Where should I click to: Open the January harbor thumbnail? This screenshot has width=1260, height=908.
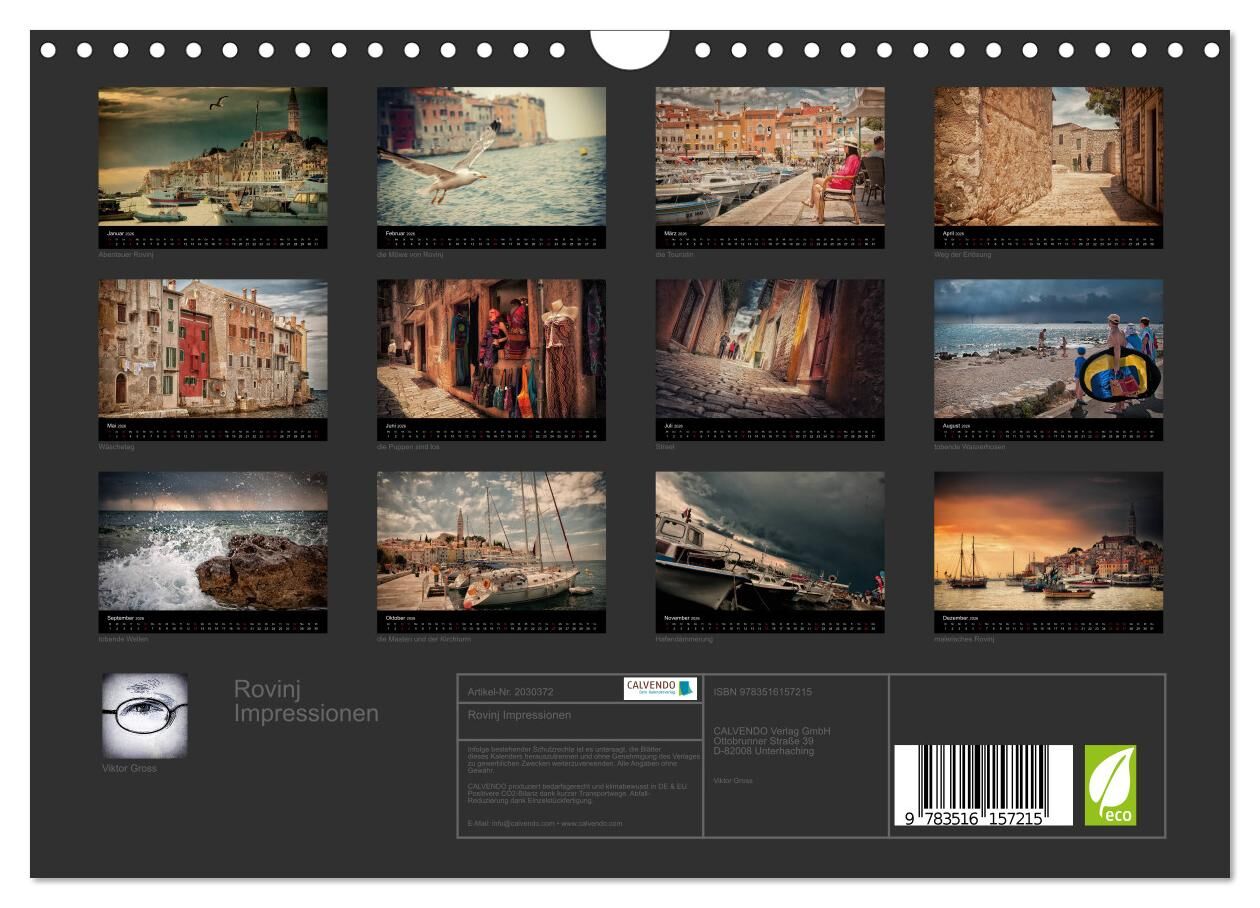213,156
